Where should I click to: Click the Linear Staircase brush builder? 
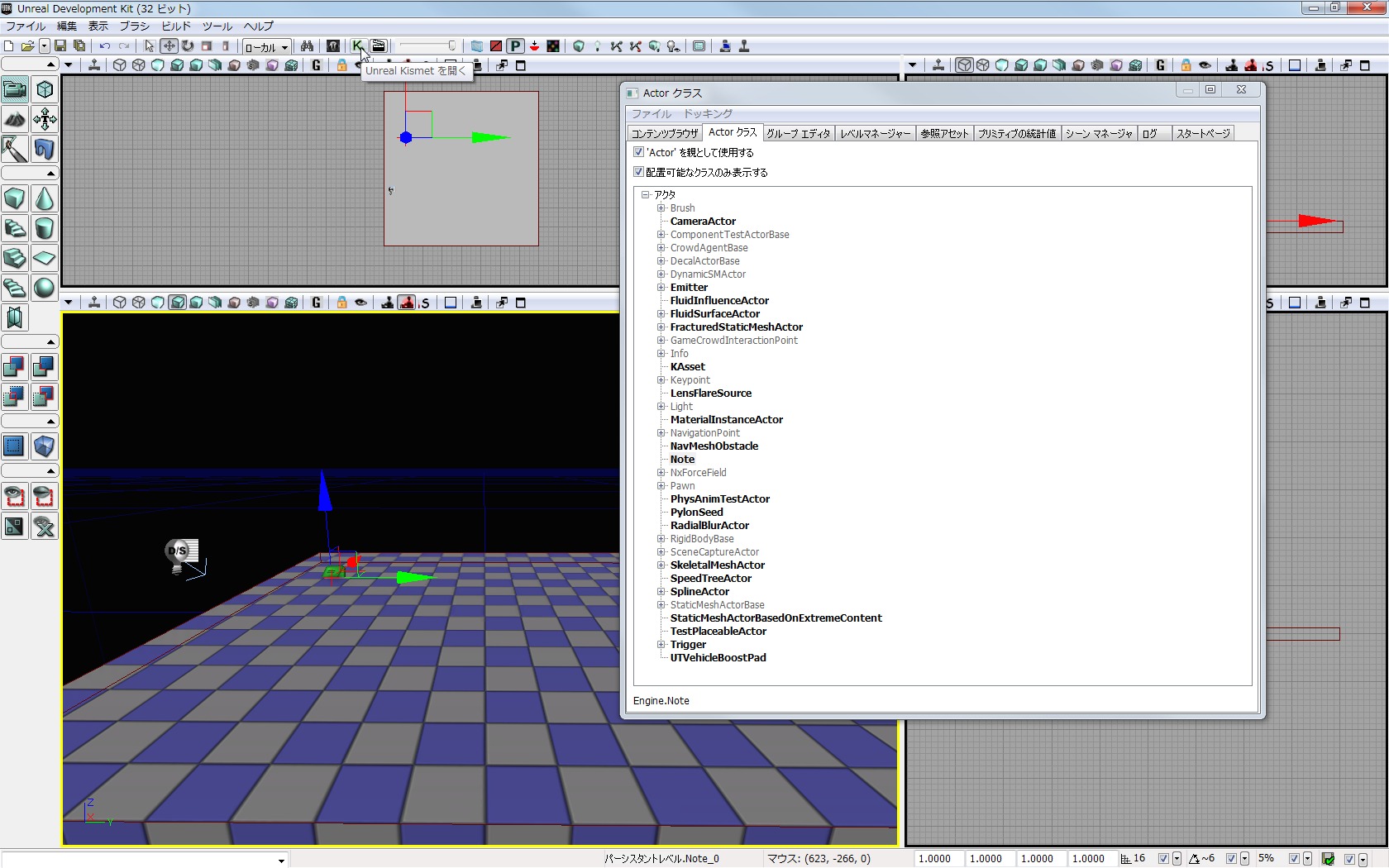pyautogui.click(x=15, y=258)
